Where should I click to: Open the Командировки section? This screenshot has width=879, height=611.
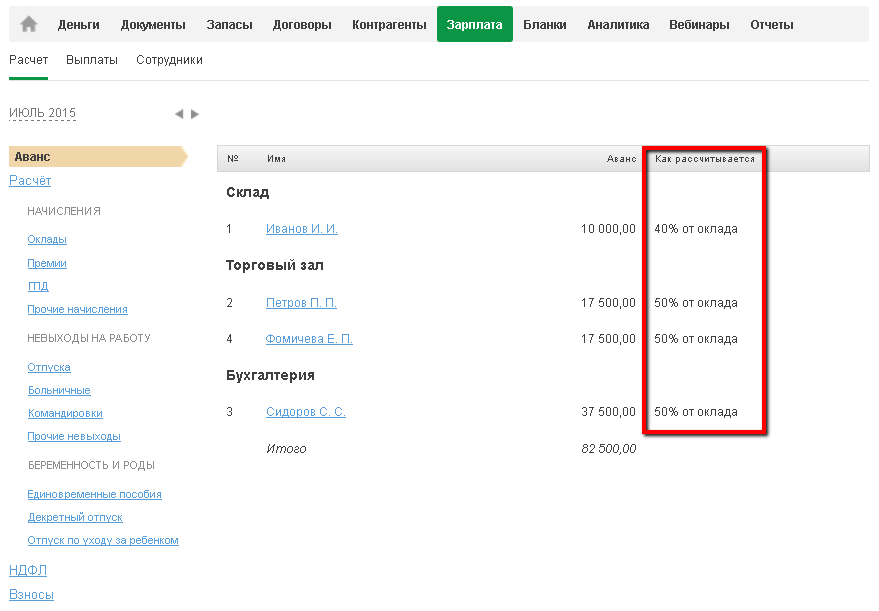pyautogui.click(x=65, y=414)
